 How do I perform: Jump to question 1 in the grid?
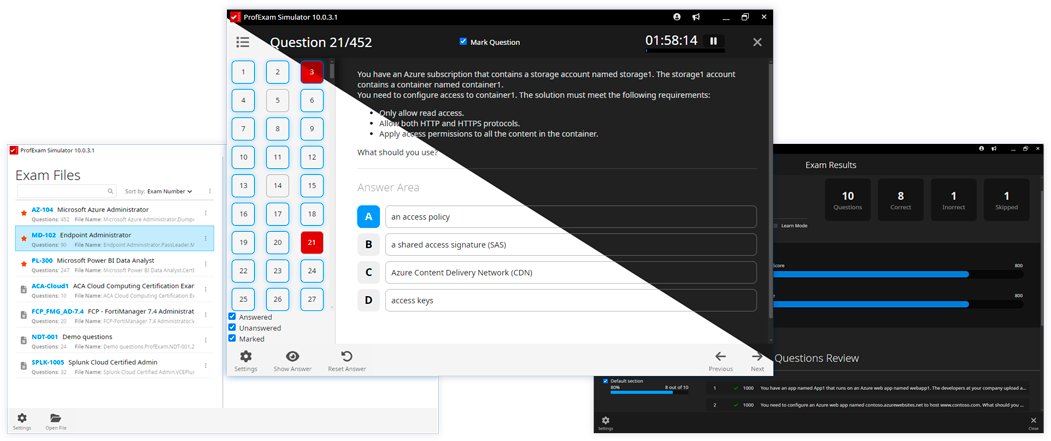coord(243,72)
